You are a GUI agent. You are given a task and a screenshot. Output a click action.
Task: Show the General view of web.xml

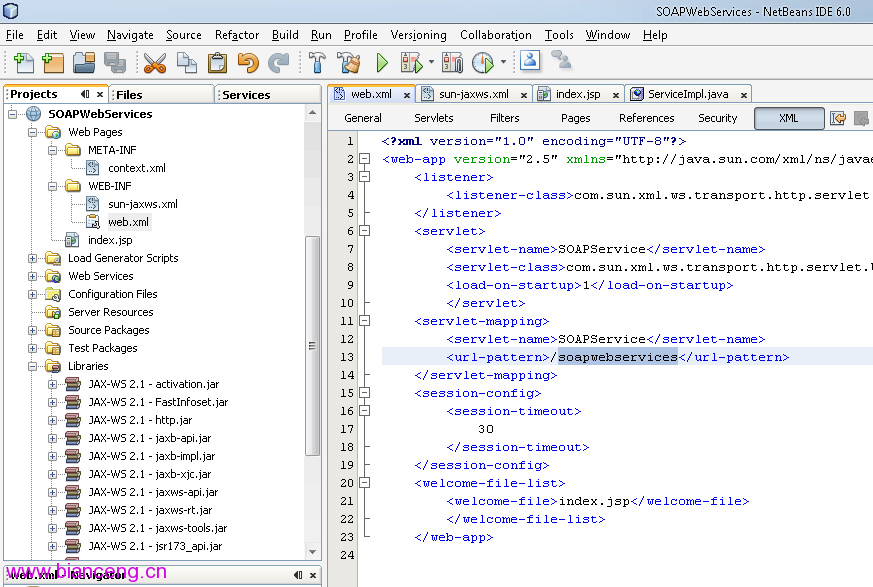pos(363,118)
